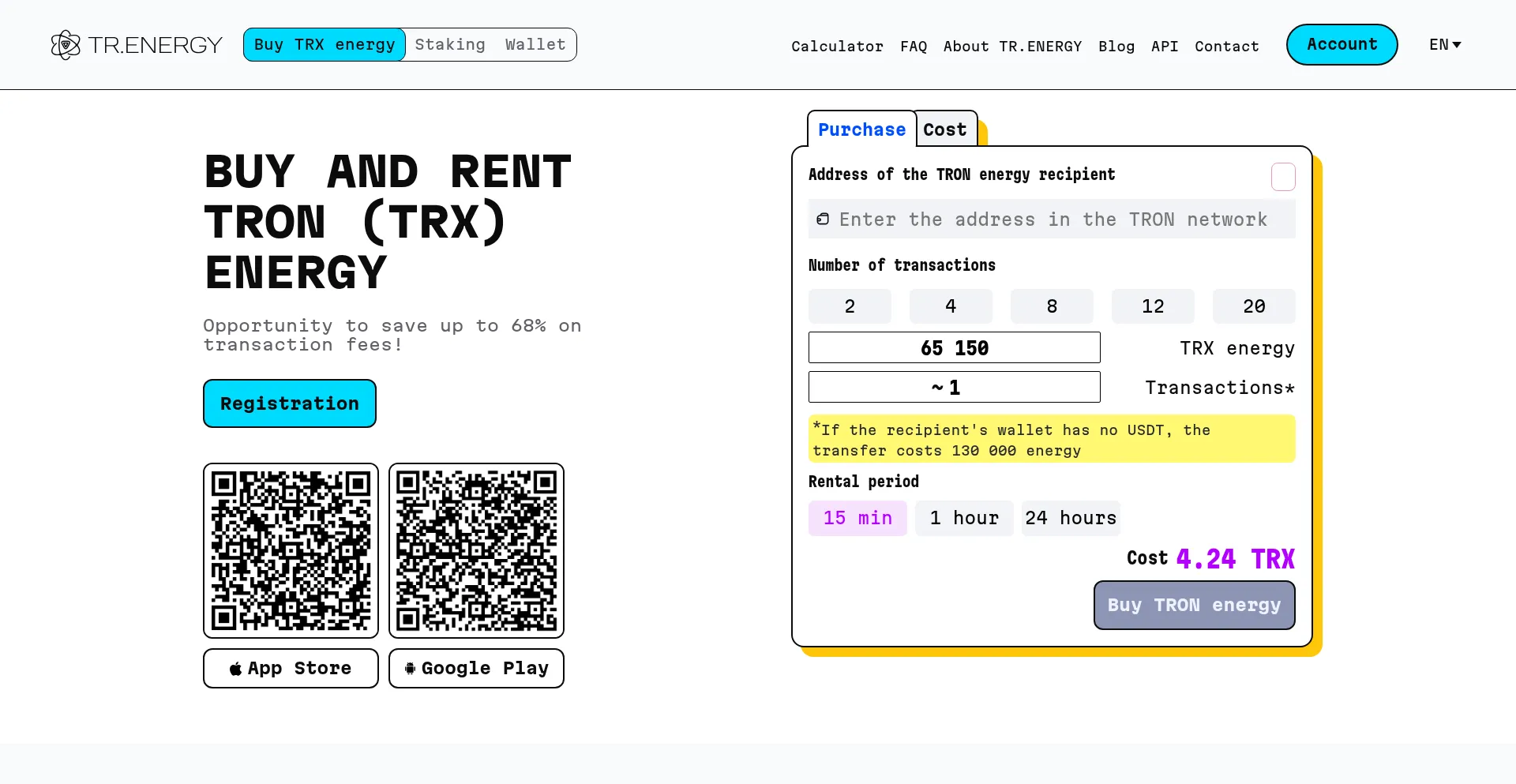1516x784 pixels.
Task: Click the yellow USDT transfer cost notice
Action: (x=1052, y=439)
